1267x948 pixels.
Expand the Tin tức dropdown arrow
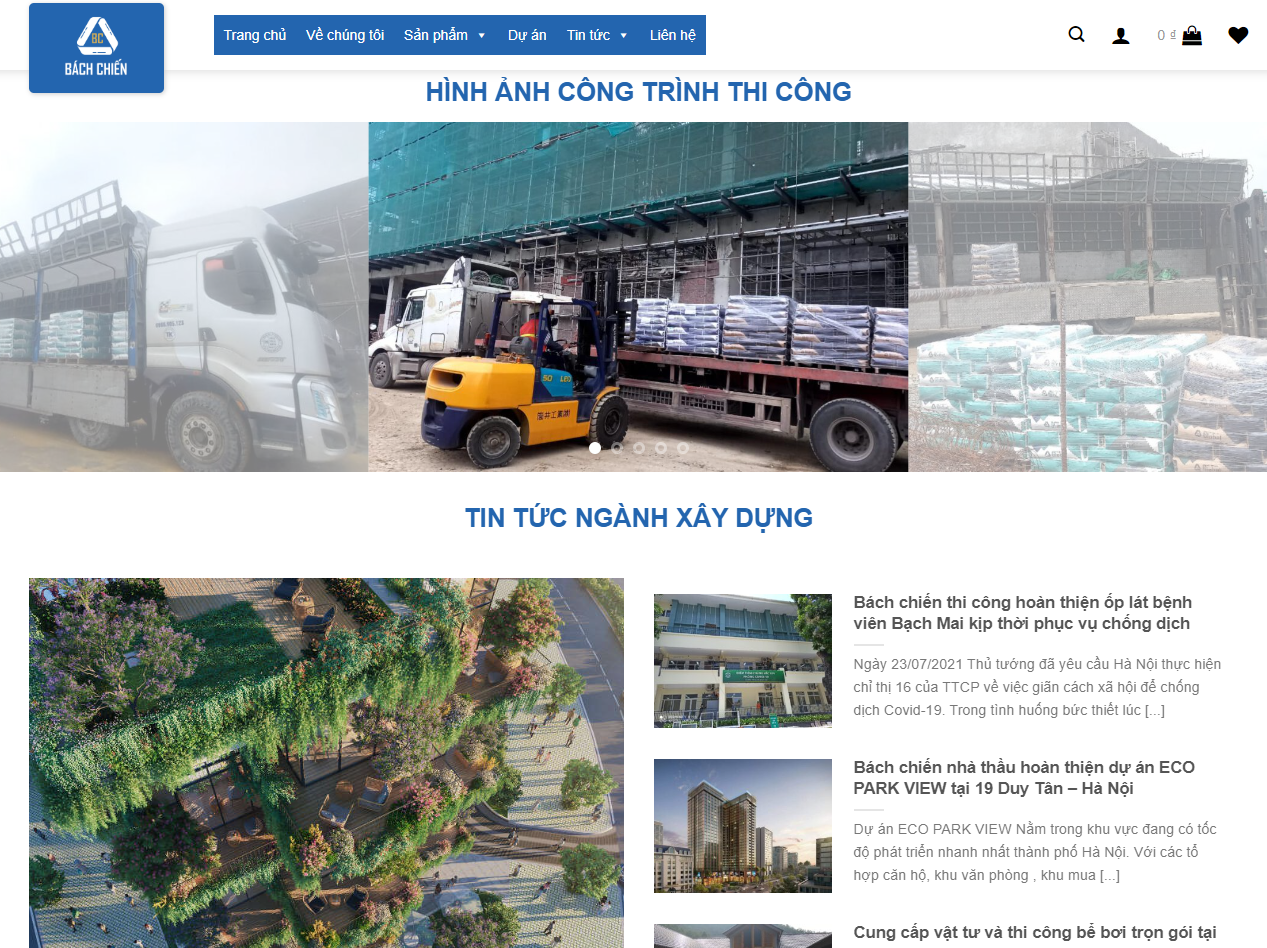click(624, 36)
